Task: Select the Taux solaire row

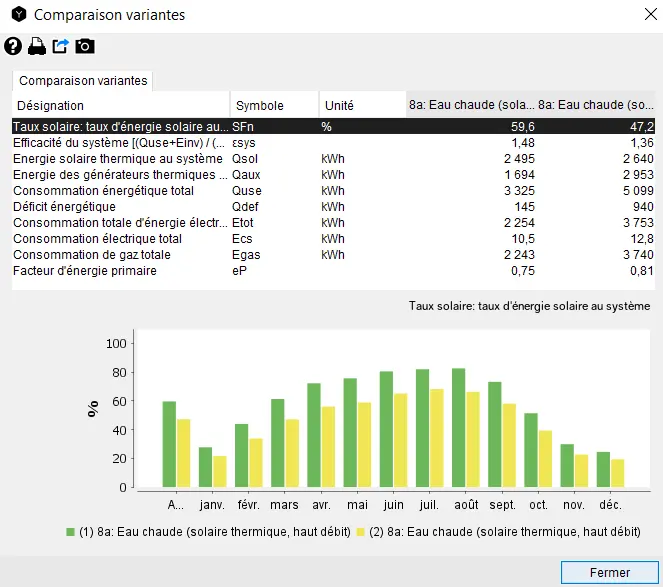Action: click(120, 127)
